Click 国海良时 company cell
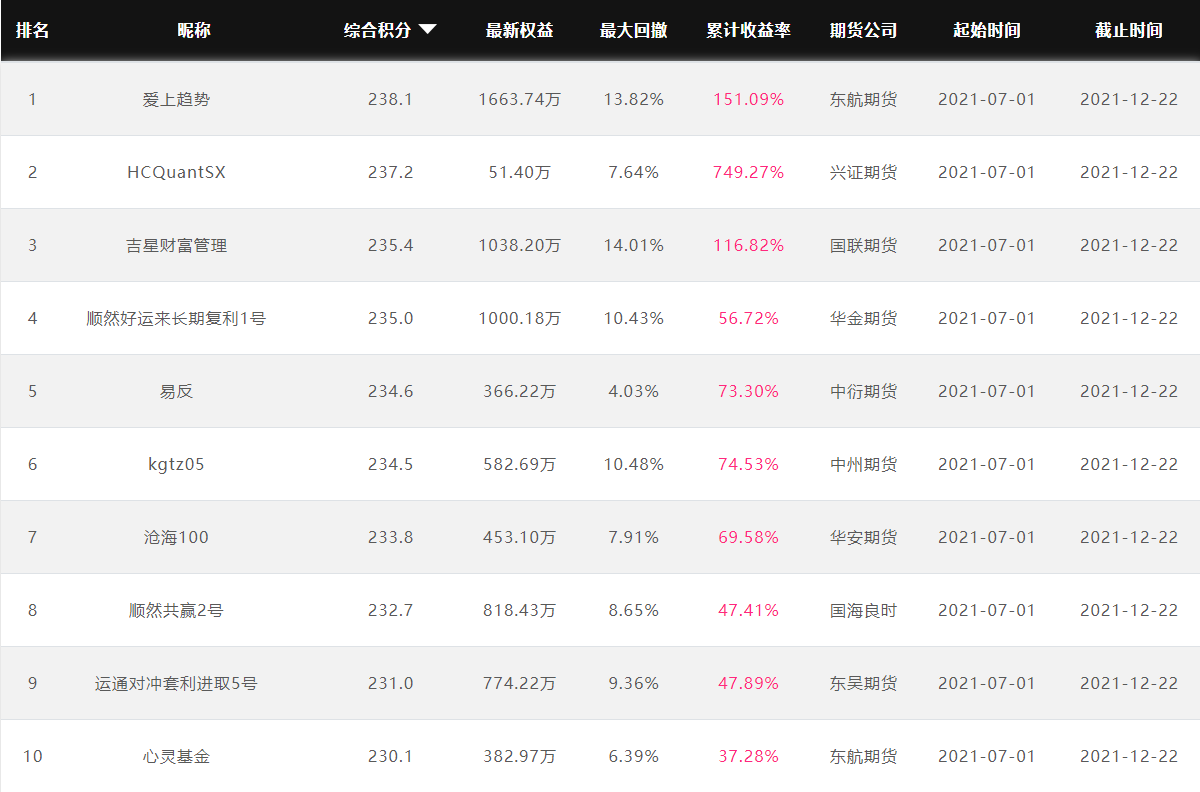 point(863,610)
